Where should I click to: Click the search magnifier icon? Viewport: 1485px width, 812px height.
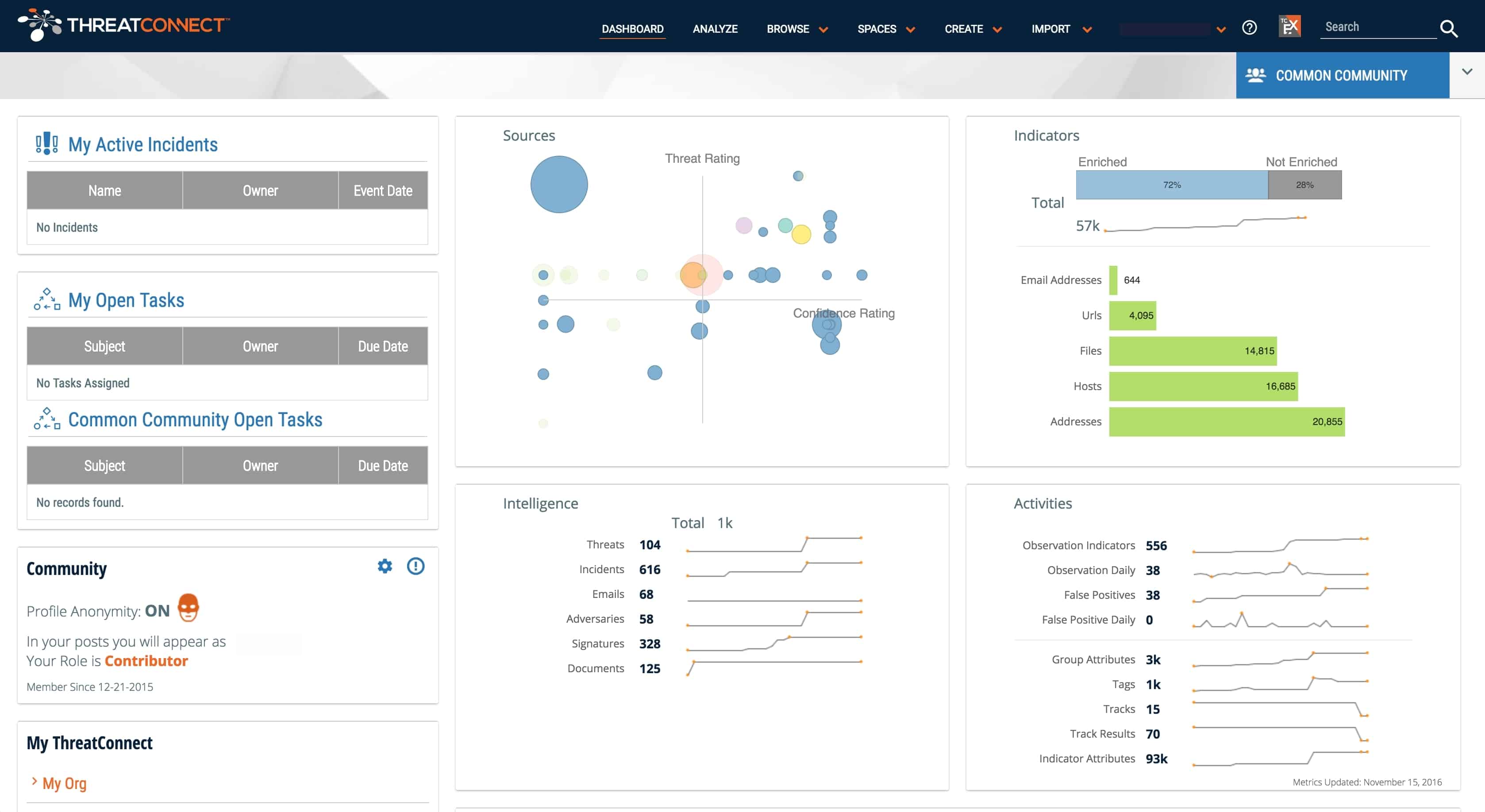click(1448, 28)
